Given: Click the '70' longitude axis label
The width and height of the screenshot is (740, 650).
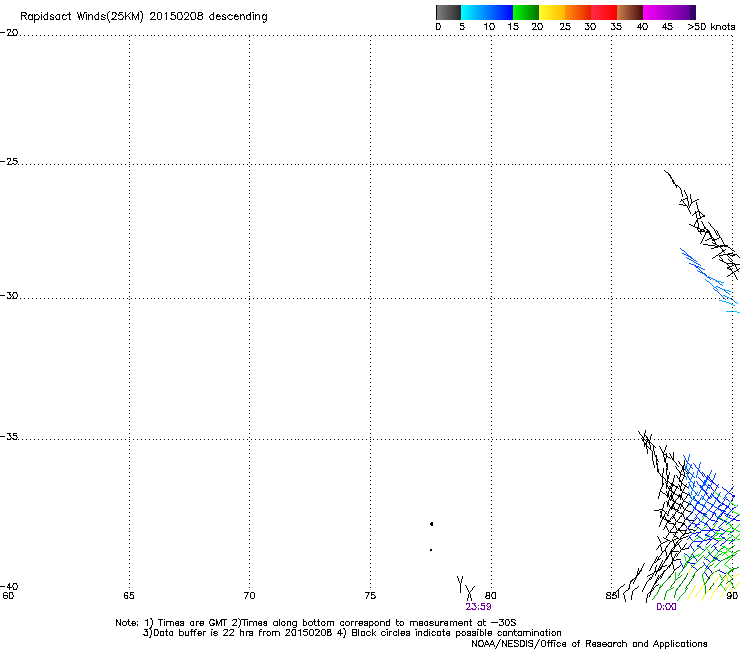Looking at the screenshot, I should click(x=249, y=596).
